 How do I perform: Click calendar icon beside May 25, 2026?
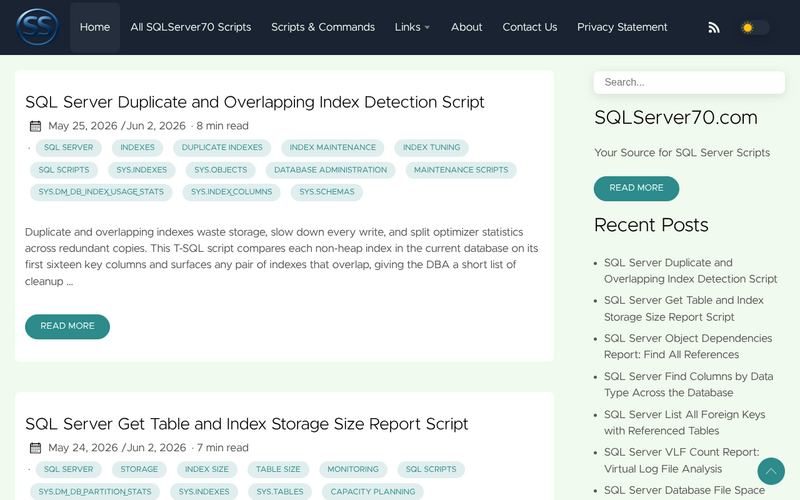(x=35, y=126)
